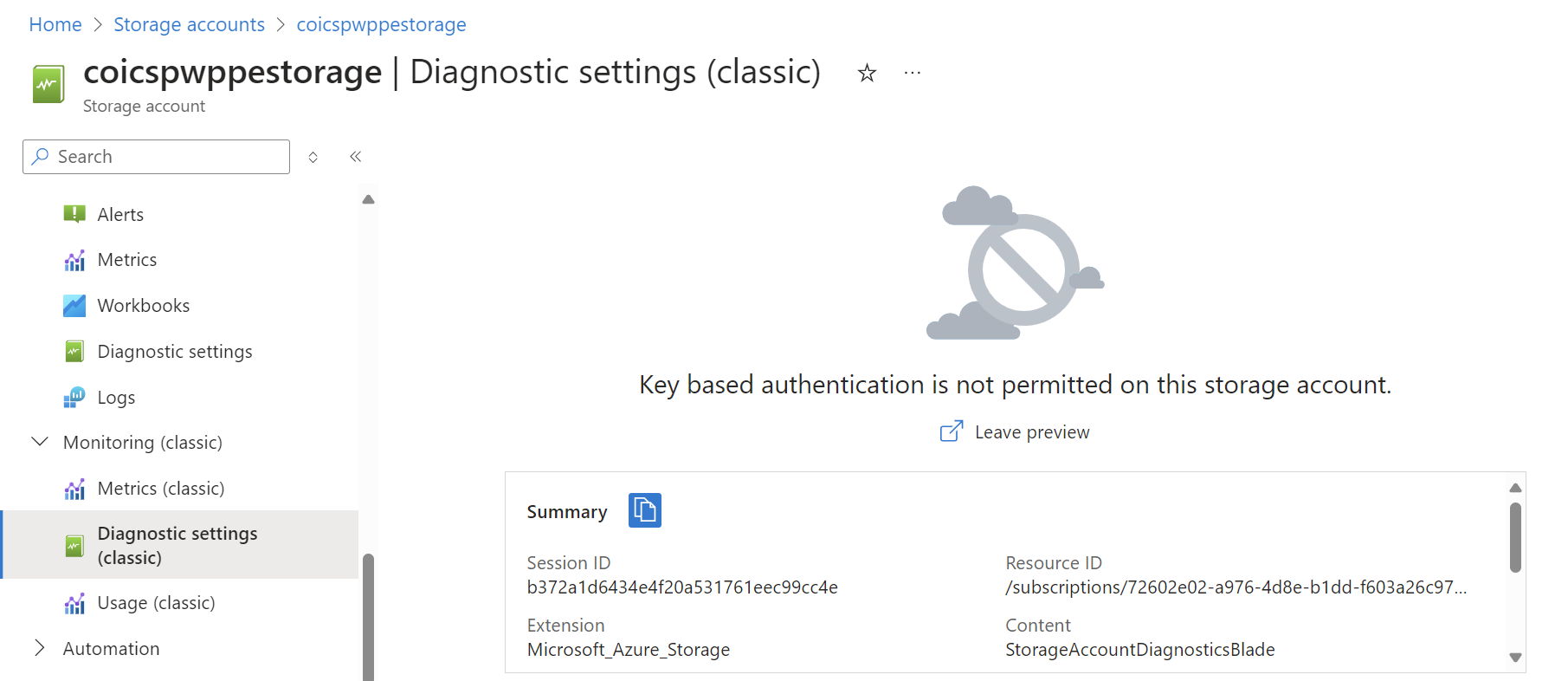Open Metrics (classic) under Monitoring

[161, 488]
